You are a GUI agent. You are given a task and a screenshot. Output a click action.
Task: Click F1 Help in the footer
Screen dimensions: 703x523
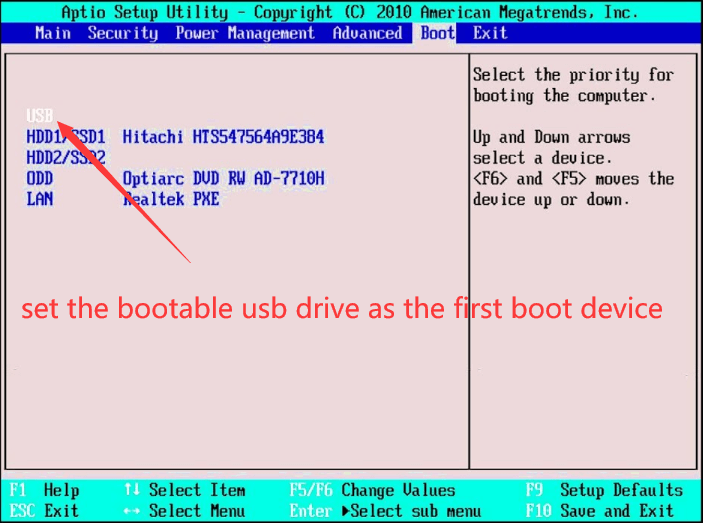point(45,490)
